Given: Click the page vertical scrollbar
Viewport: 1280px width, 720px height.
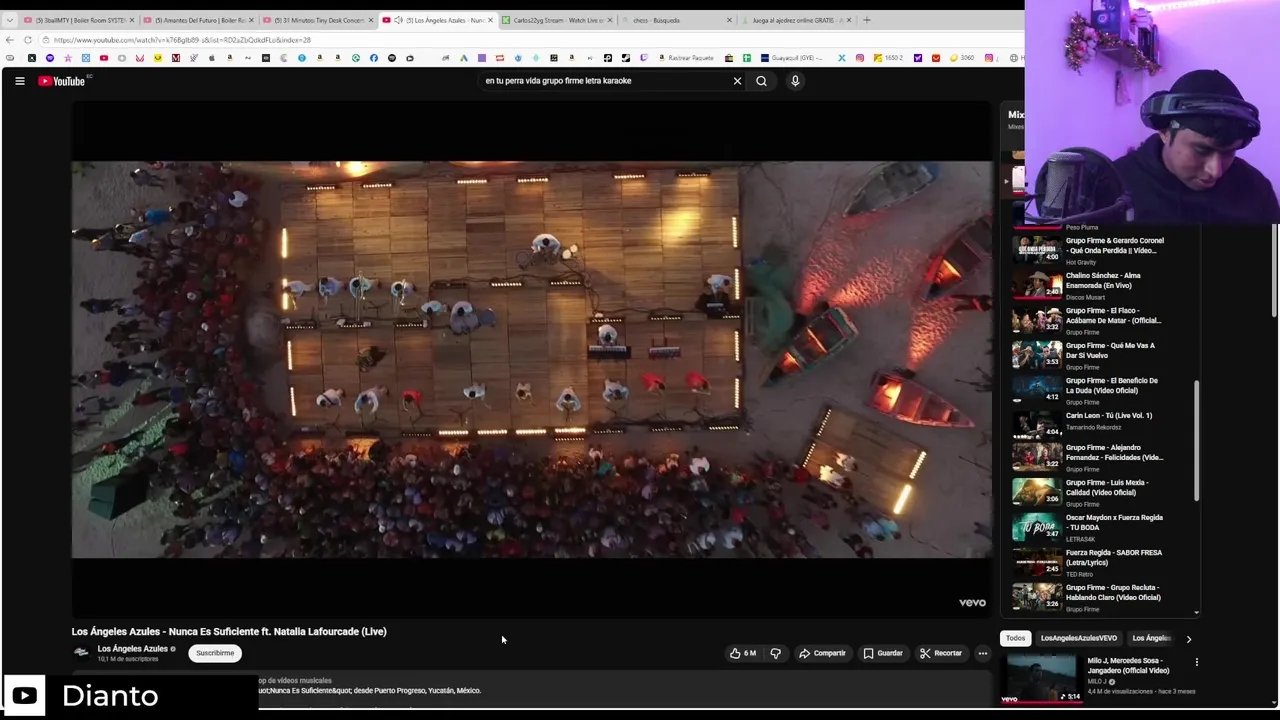Looking at the screenshot, I should click(x=1274, y=270).
